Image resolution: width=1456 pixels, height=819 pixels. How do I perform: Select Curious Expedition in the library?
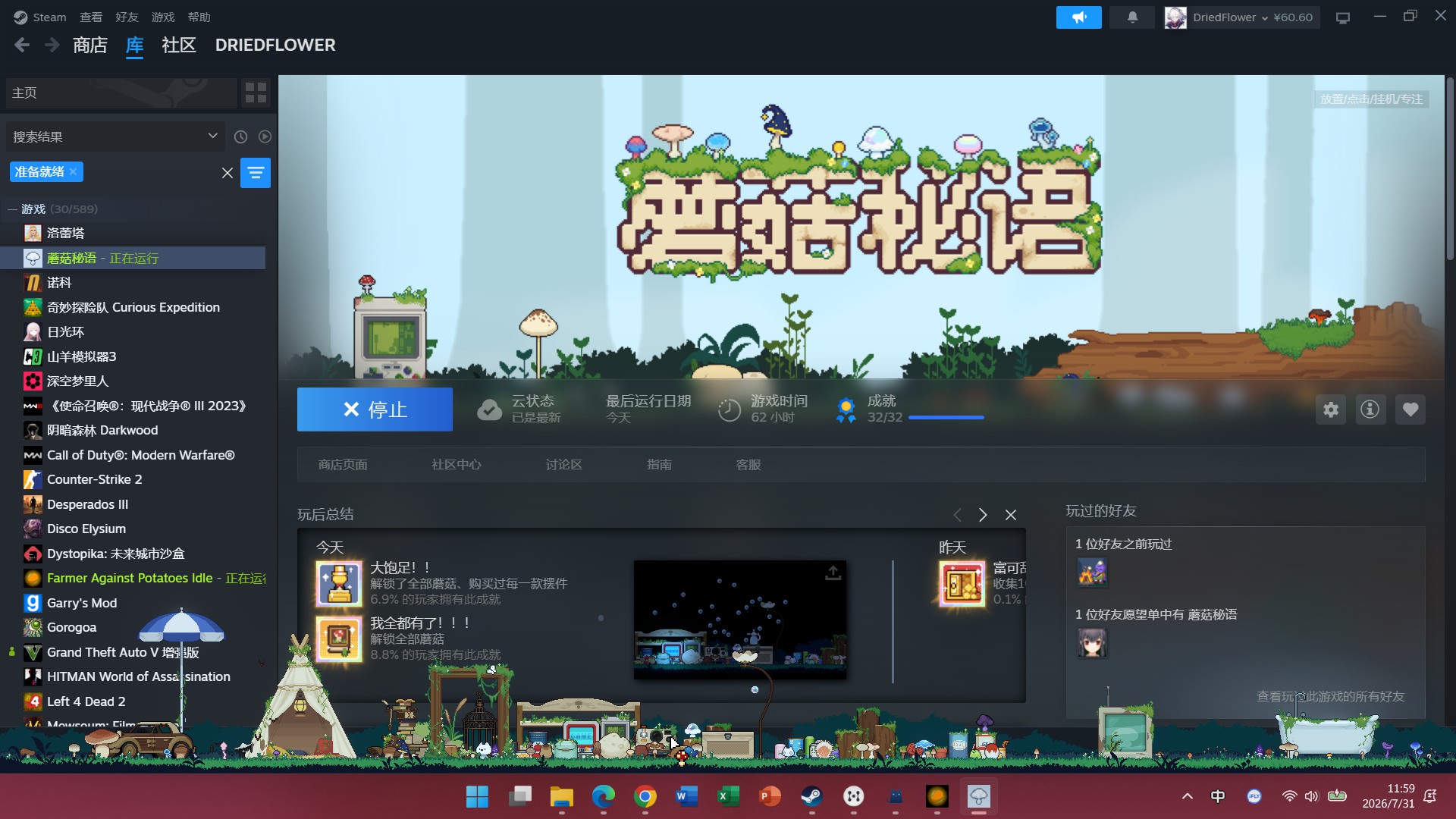[x=133, y=307]
